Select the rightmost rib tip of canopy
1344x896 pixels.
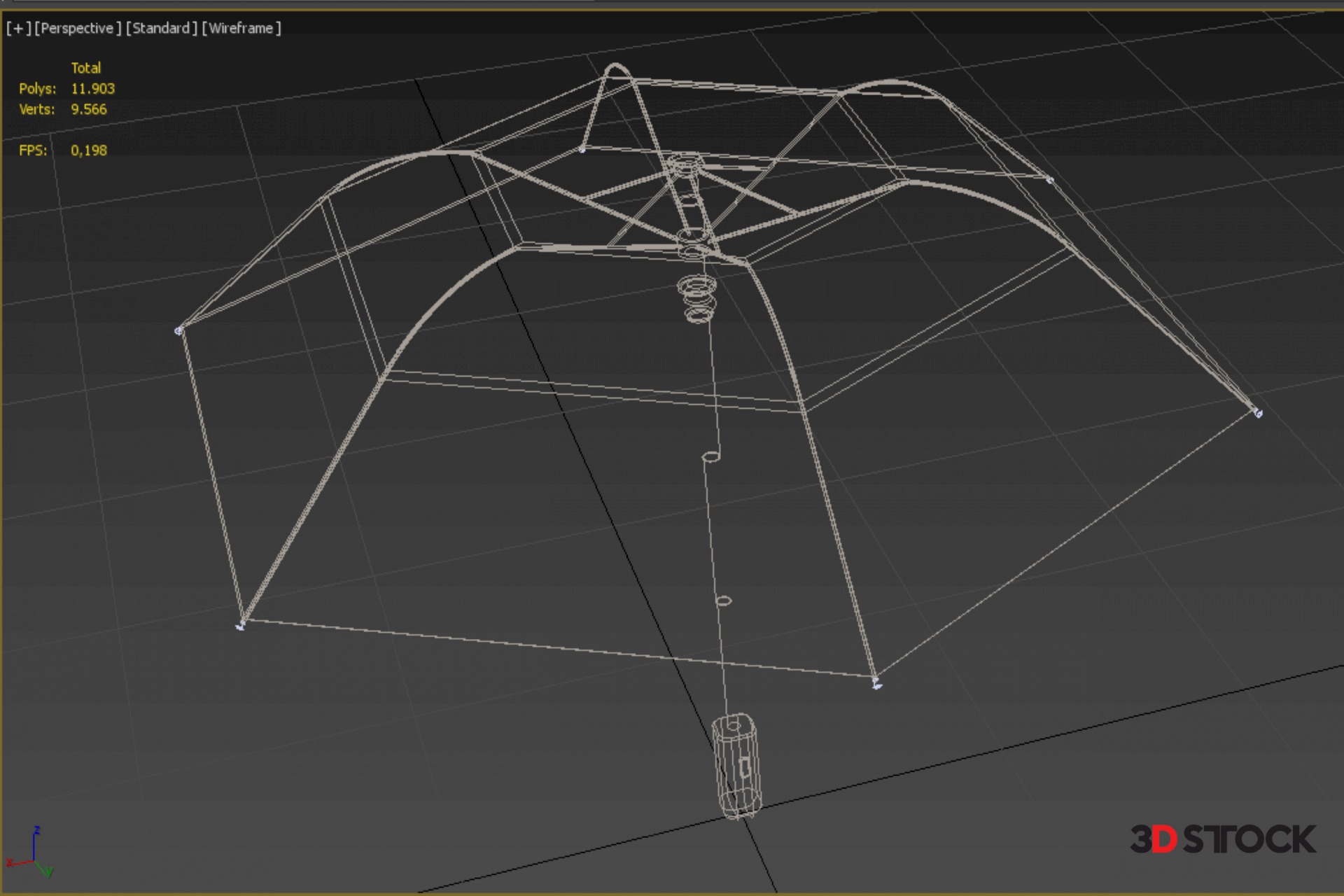click(1257, 413)
